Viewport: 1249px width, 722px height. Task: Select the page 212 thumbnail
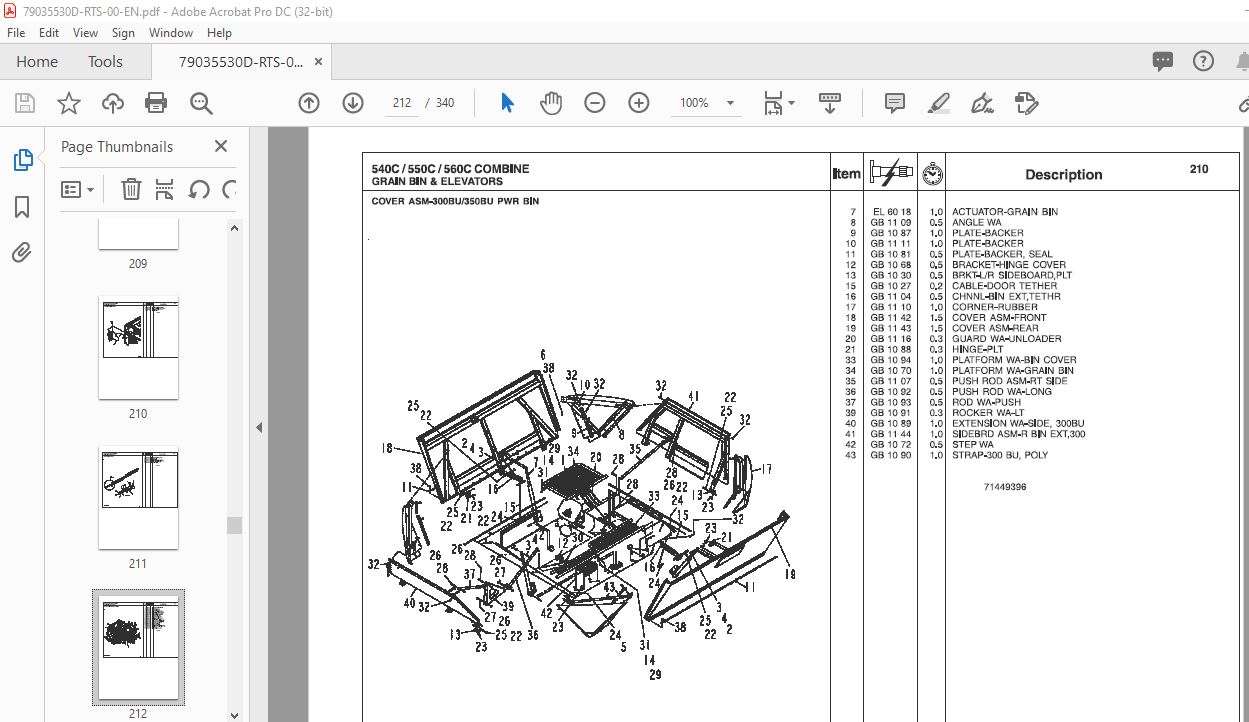coord(138,647)
